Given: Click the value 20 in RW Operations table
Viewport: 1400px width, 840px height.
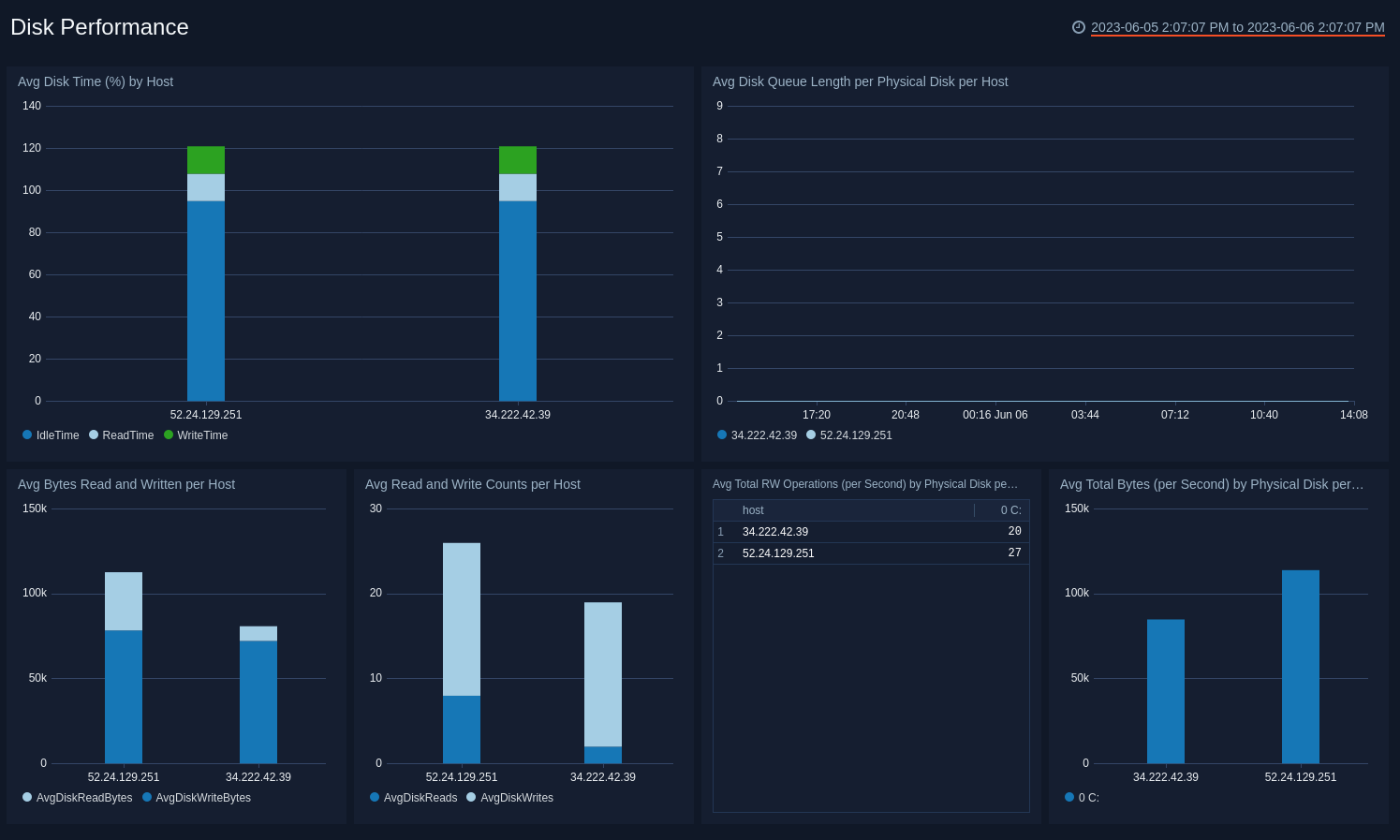Looking at the screenshot, I should pyautogui.click(x=1014, y=531).
